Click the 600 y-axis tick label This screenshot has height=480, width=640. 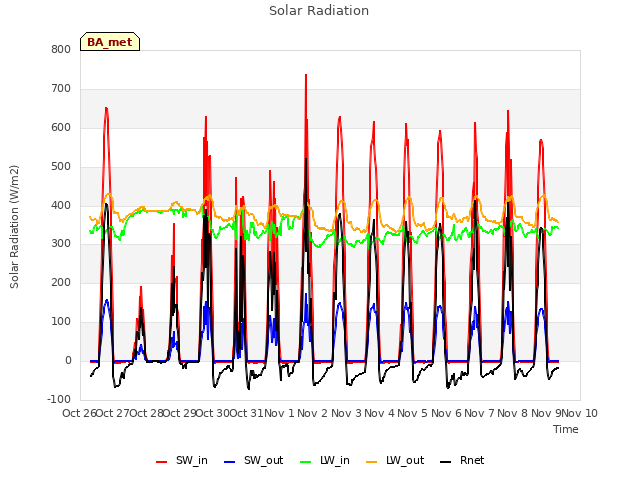tap(61, 127)
